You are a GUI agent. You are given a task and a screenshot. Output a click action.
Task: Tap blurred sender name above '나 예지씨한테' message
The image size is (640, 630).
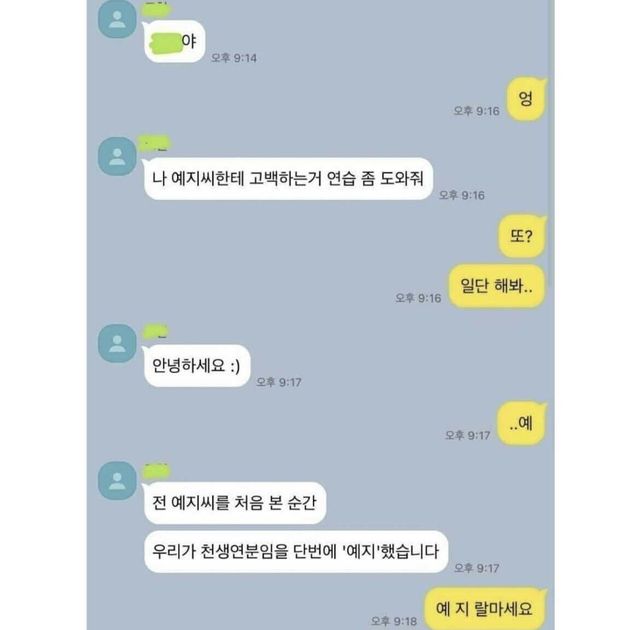[x=154, y=143]
